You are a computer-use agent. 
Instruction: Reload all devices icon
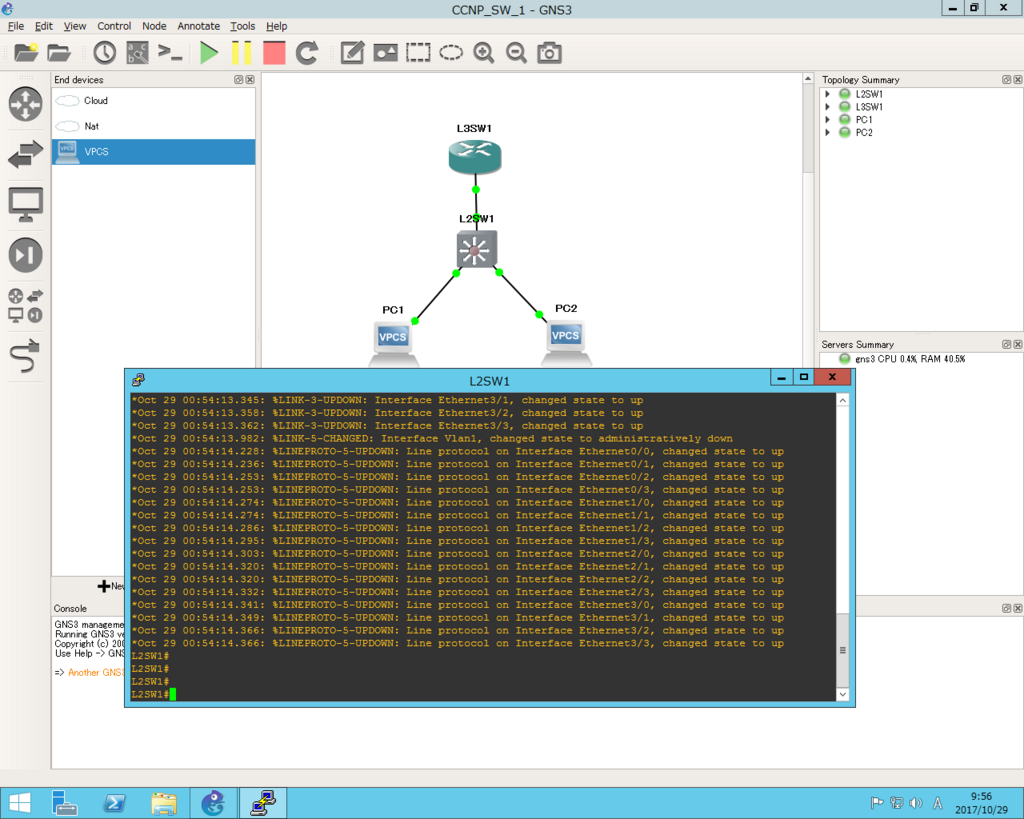pos(307,52)
